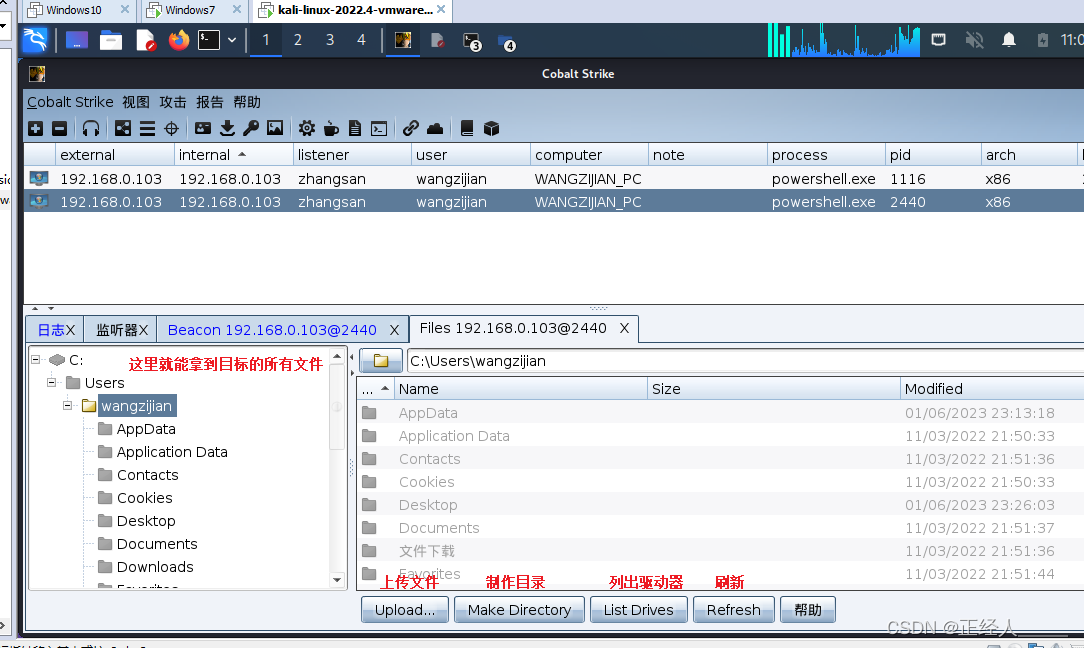Screen dimensions: 1084x648
Task: Open Kali dragon application menu
Action: 35,40
